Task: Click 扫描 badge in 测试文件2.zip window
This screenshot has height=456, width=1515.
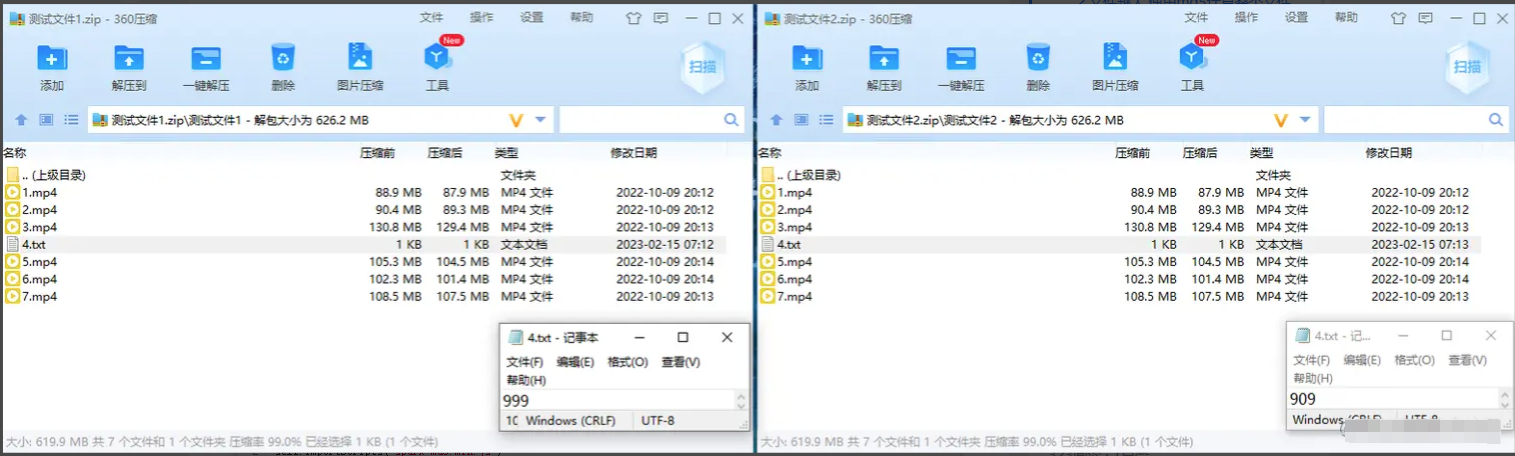Action: [x=1467, y=67]
